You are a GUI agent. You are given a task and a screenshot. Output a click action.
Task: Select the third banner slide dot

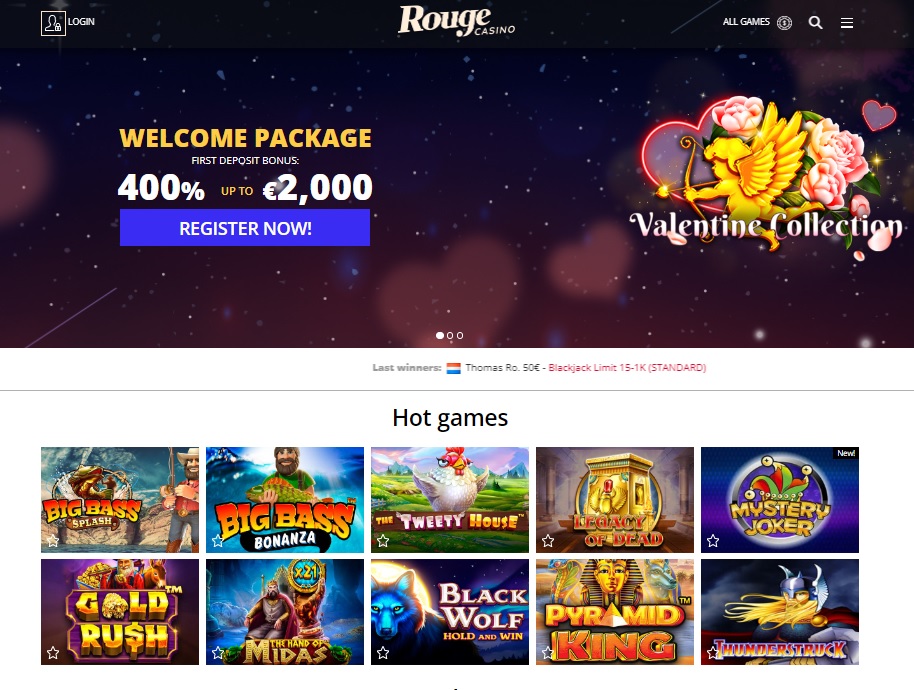[x=460, y=336]
